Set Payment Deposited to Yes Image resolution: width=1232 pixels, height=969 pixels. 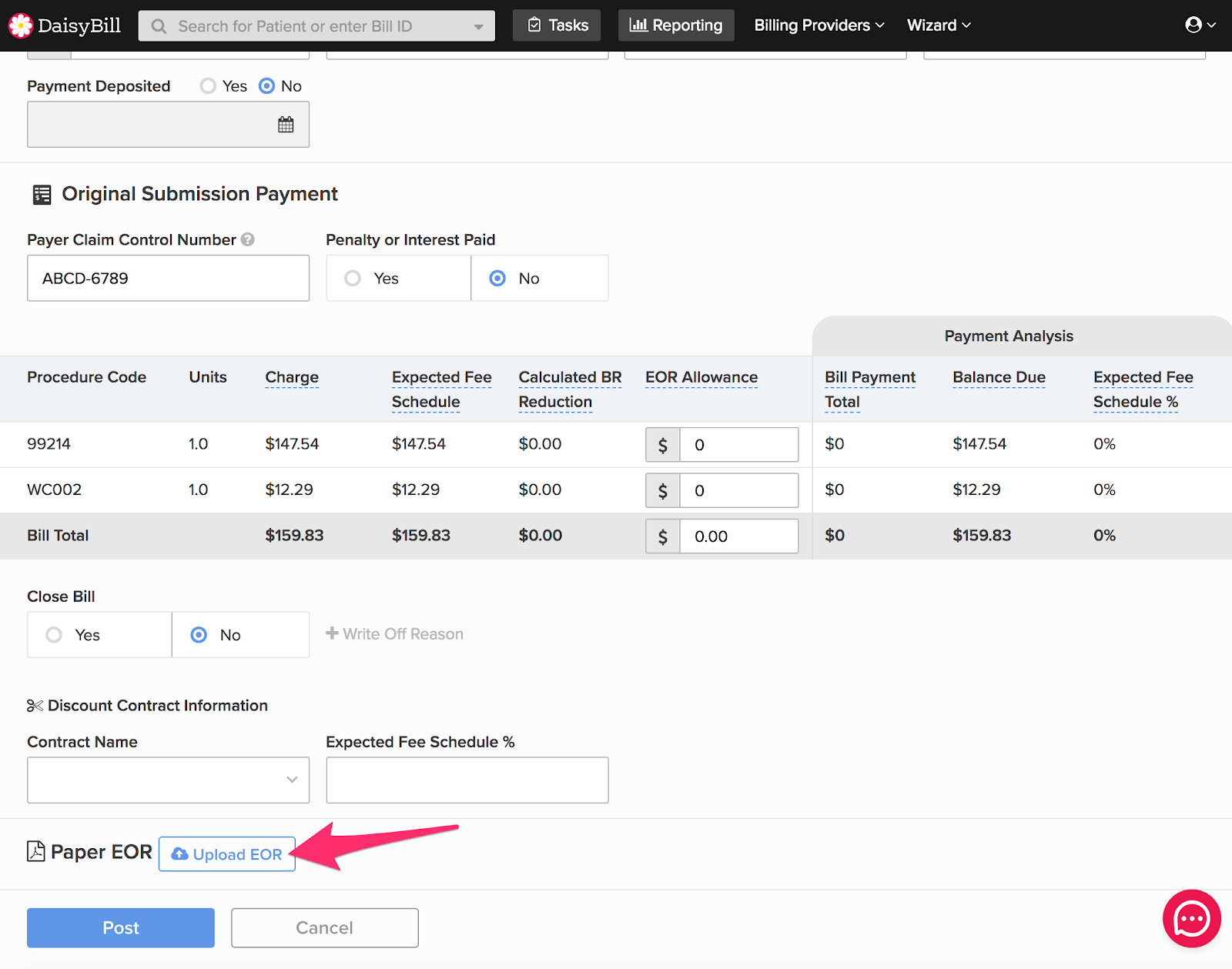208,86
